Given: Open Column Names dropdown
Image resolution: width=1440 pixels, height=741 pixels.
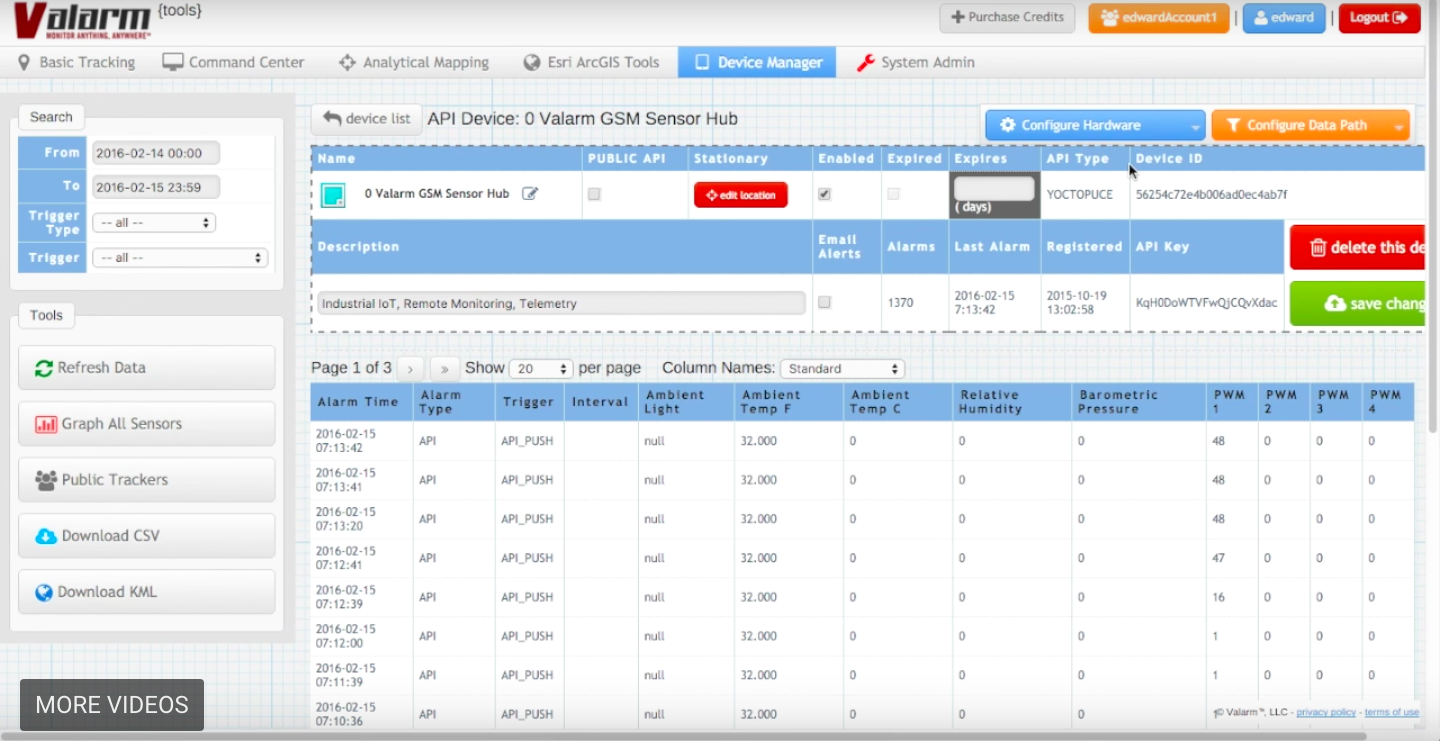Looking at the screenshot, I should 842,369.
